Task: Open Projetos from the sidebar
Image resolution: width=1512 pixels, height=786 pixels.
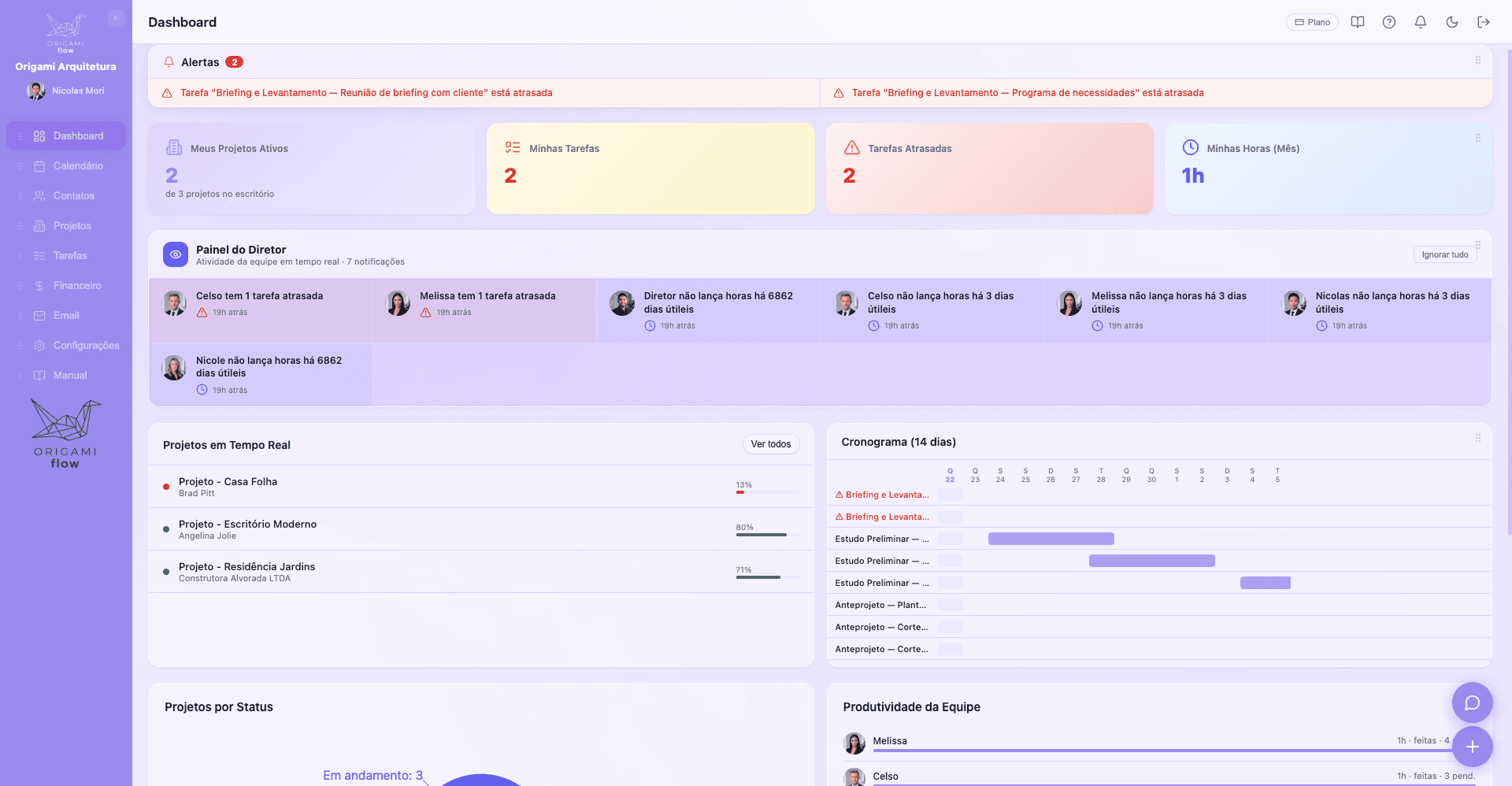Action: click(x=66, y=226)
